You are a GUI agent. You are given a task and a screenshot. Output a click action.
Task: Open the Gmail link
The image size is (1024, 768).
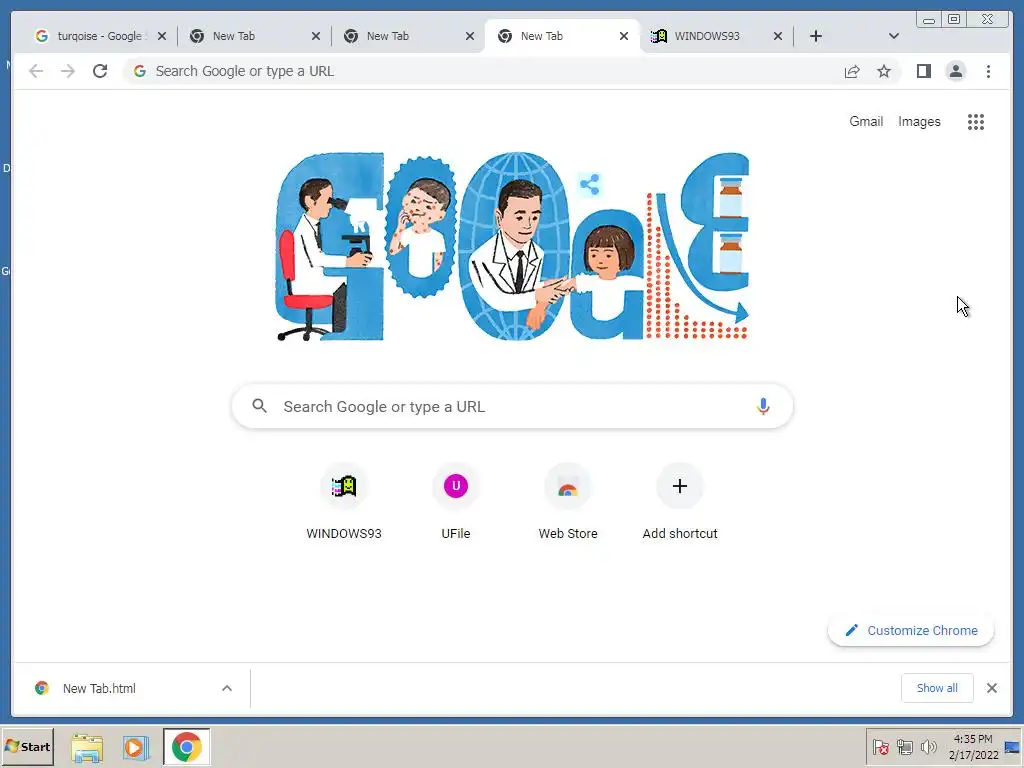(866, 121)
